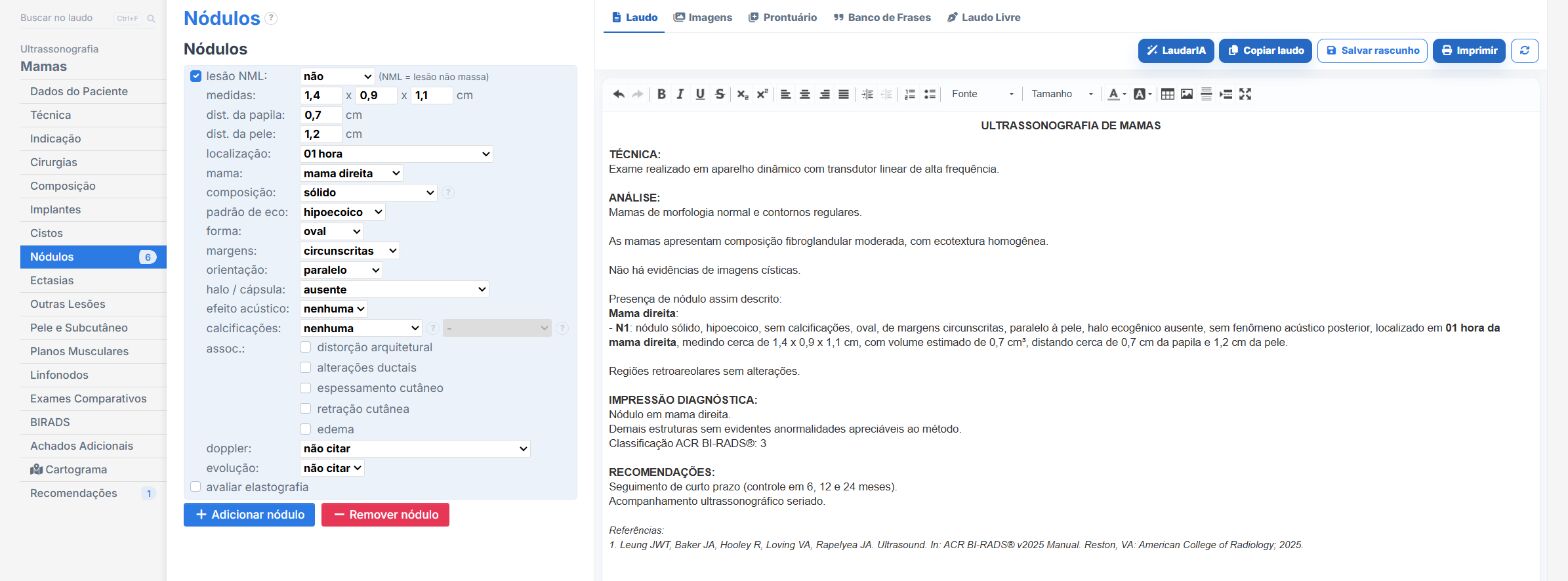Open Recomendações section in sidebar
The height and width of the screenshot is (581, 1568).
click(93, 493)
